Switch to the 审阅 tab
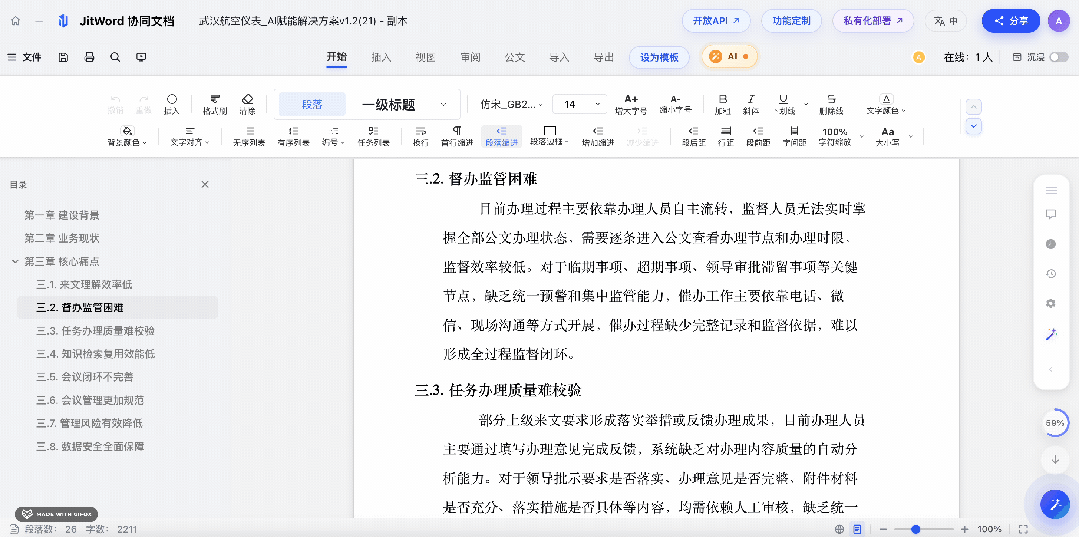This screenshot has height=537, width=1079. pyautogui.click(x=470, y=57)
